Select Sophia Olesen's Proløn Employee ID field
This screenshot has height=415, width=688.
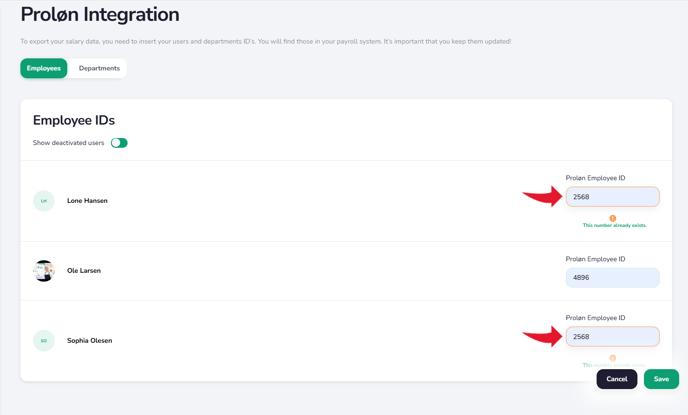(612, 337)
